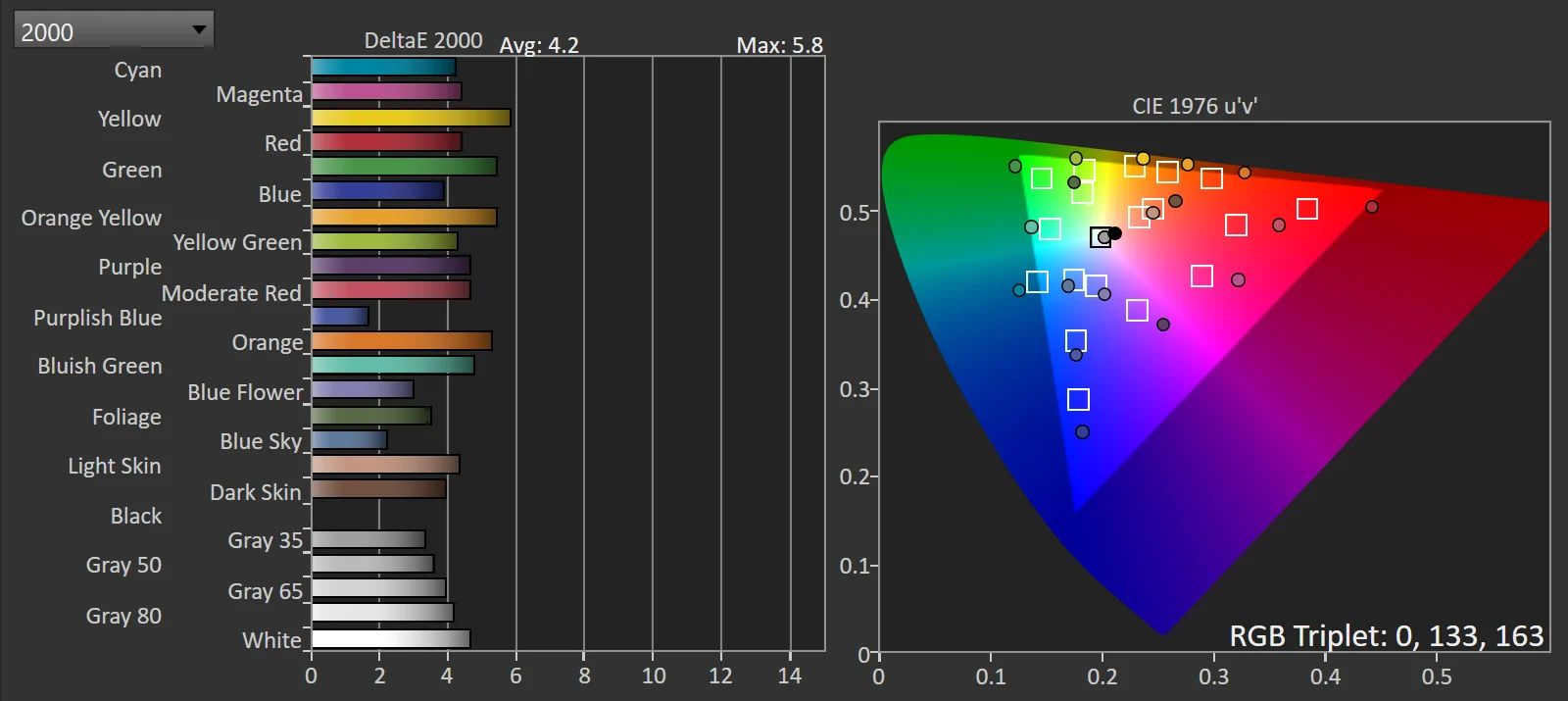This screenshot has width=1568, height=701.
Task: Select the Light Skin bar
Action: pyautogui.click(x=385, y=464)
